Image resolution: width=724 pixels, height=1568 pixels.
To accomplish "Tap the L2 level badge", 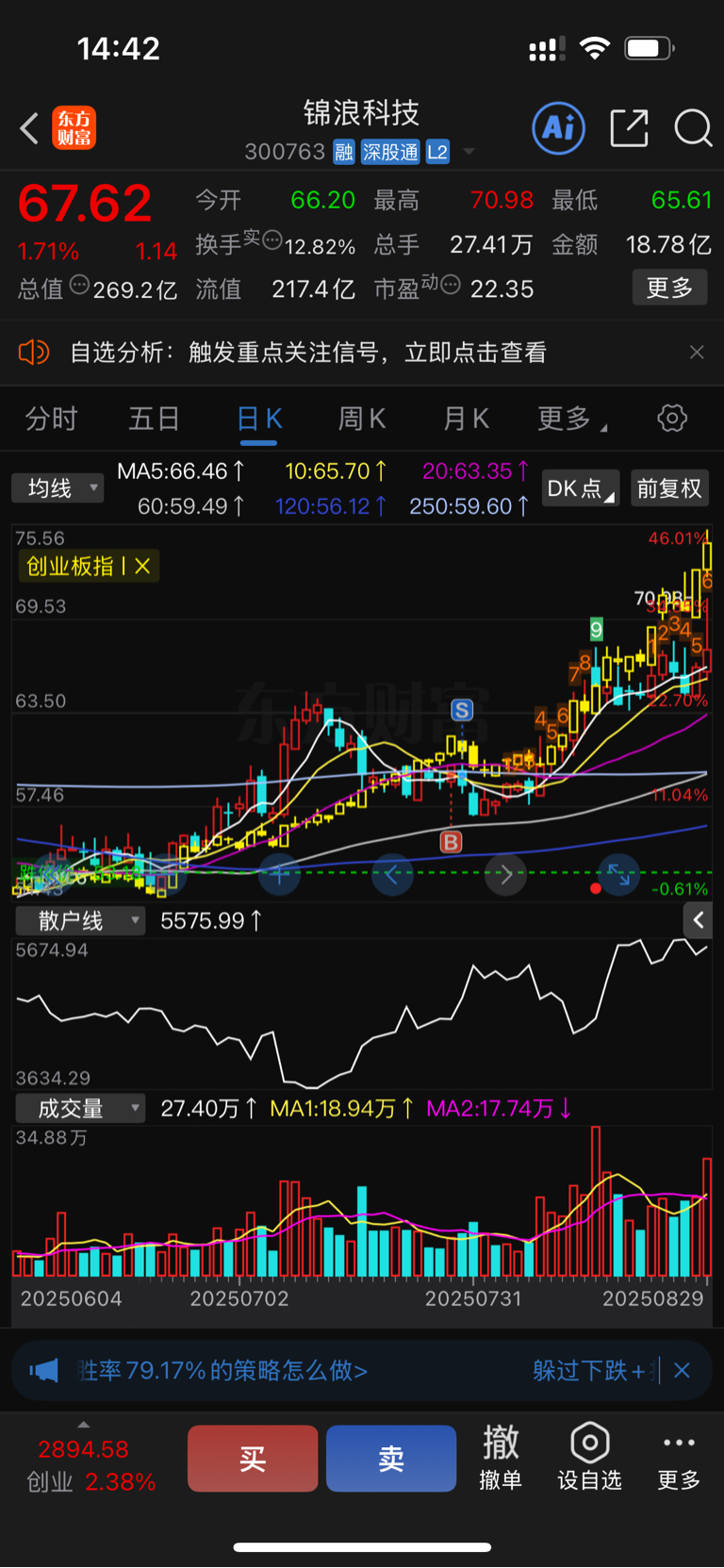I will click(437, 152).
